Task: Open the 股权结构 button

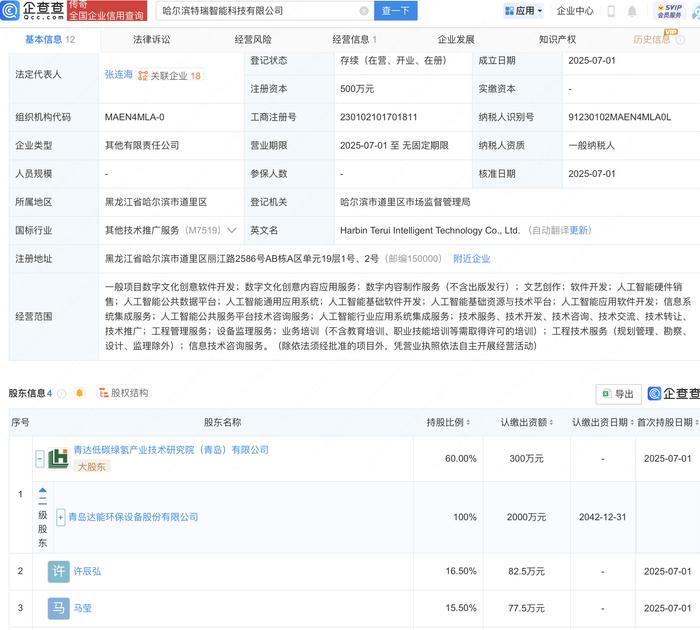Action: (x=124, y=393)
